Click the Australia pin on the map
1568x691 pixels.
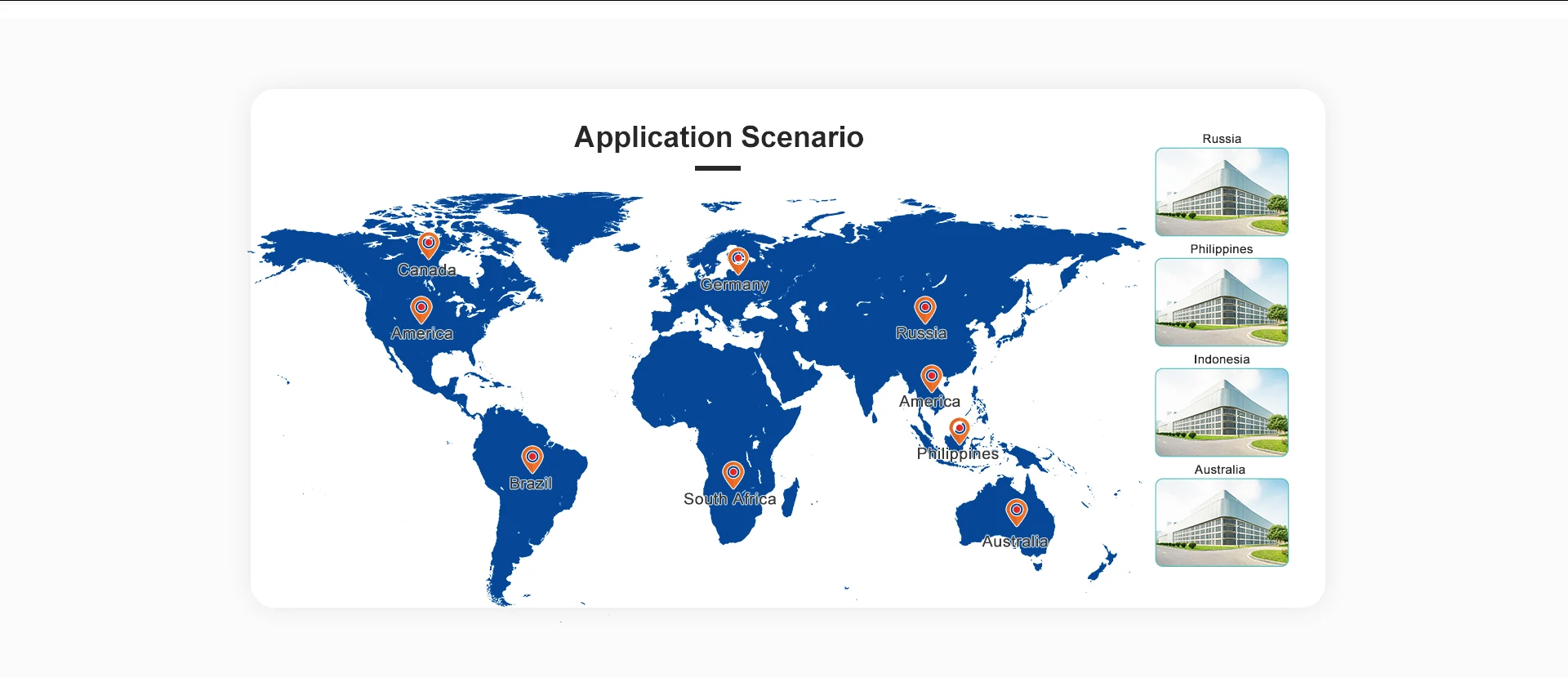click(x=1016, y=511)
